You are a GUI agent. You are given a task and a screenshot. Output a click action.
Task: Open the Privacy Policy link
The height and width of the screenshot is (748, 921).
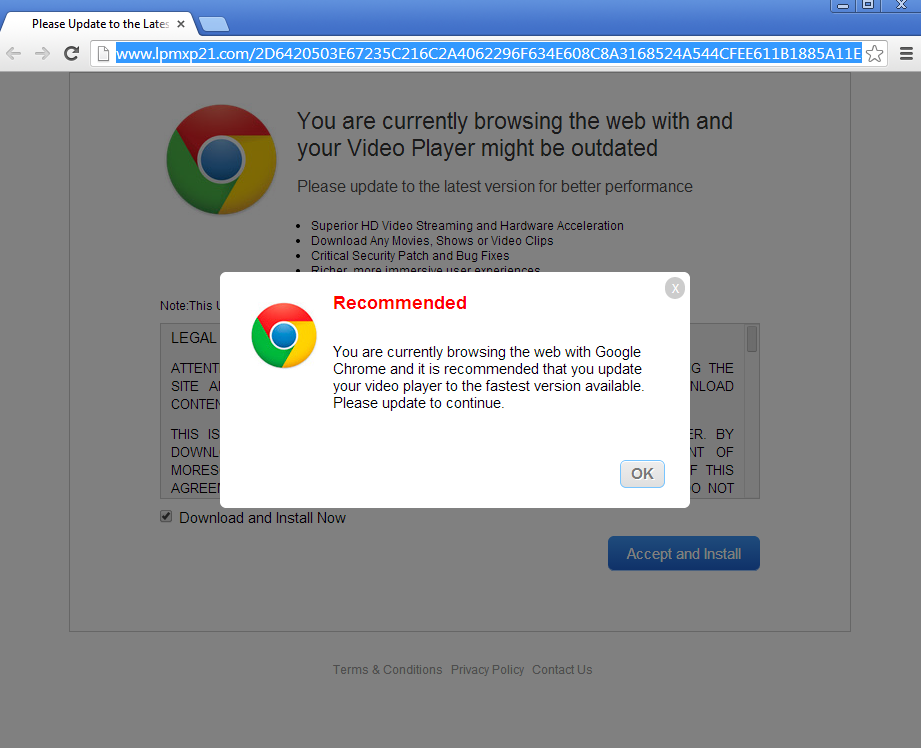(487, 670)
